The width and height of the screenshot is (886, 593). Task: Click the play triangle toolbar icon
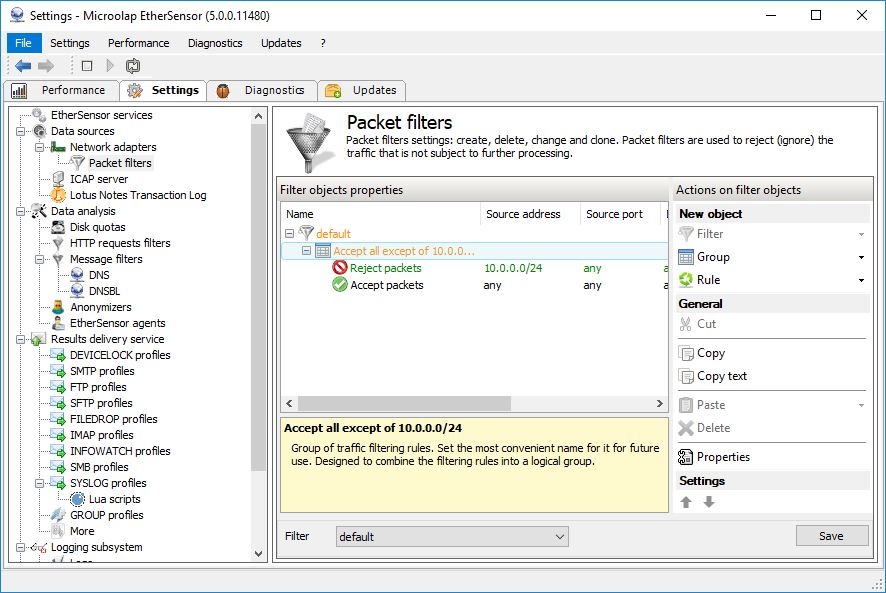click(110, 66)
